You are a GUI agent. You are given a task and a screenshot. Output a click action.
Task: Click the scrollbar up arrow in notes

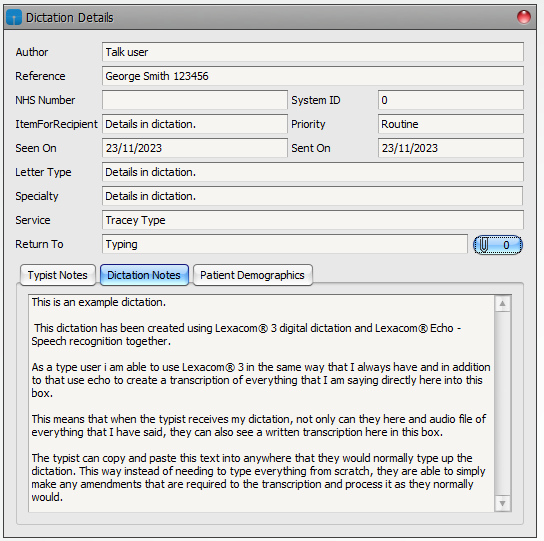click(502, 304)
